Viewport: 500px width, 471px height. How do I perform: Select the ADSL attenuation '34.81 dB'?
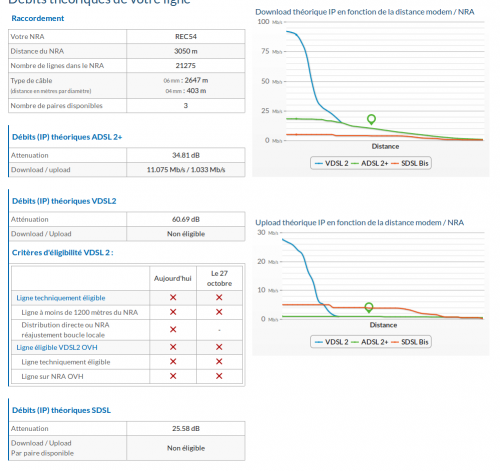(186, 155)
